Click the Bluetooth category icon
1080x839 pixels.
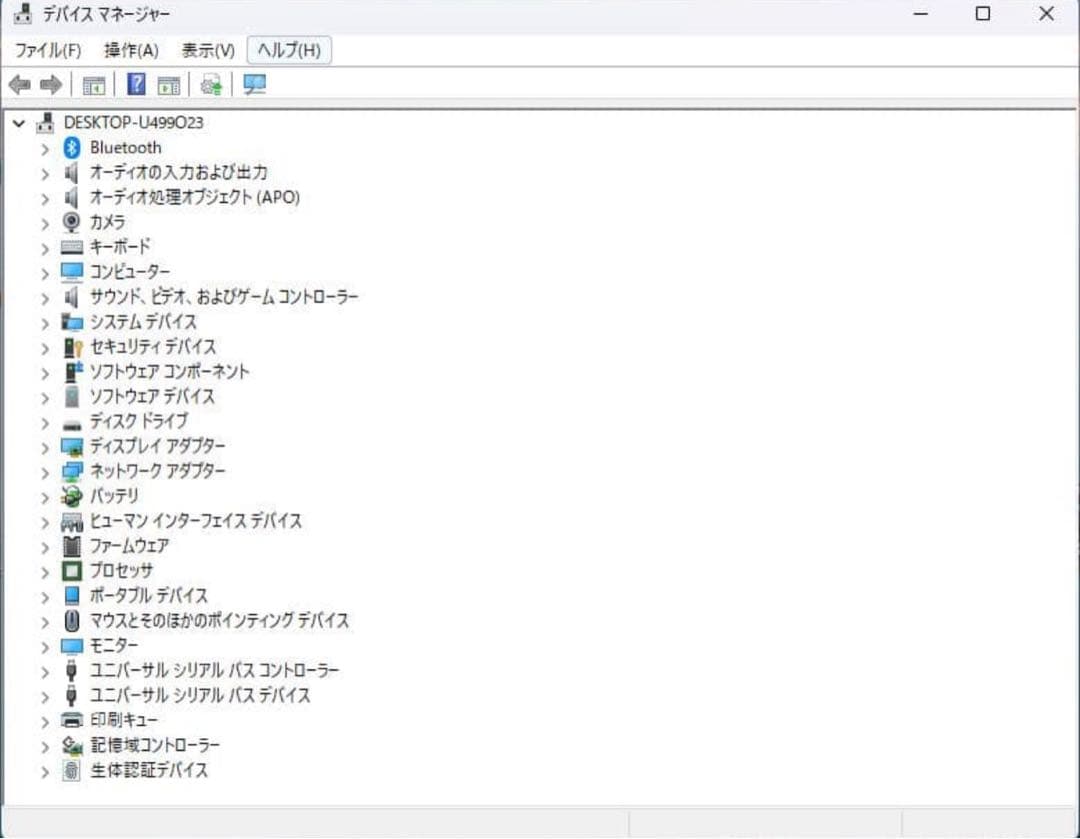tap(70, 147)
